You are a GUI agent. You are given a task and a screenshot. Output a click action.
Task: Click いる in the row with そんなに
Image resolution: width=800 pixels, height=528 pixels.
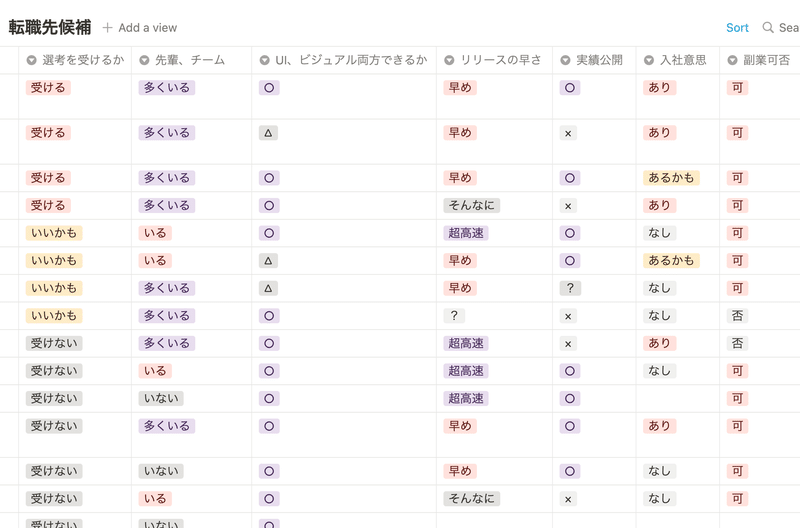point(155,498)
